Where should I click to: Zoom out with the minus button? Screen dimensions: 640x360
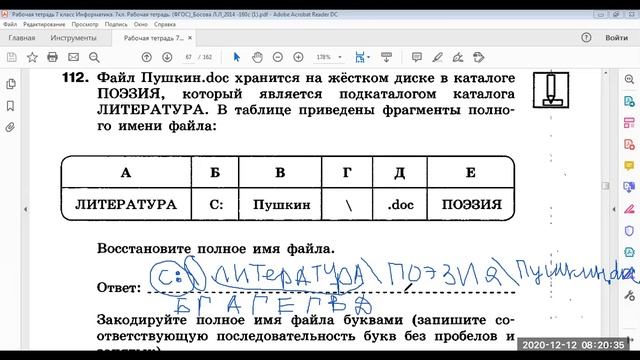278,57
